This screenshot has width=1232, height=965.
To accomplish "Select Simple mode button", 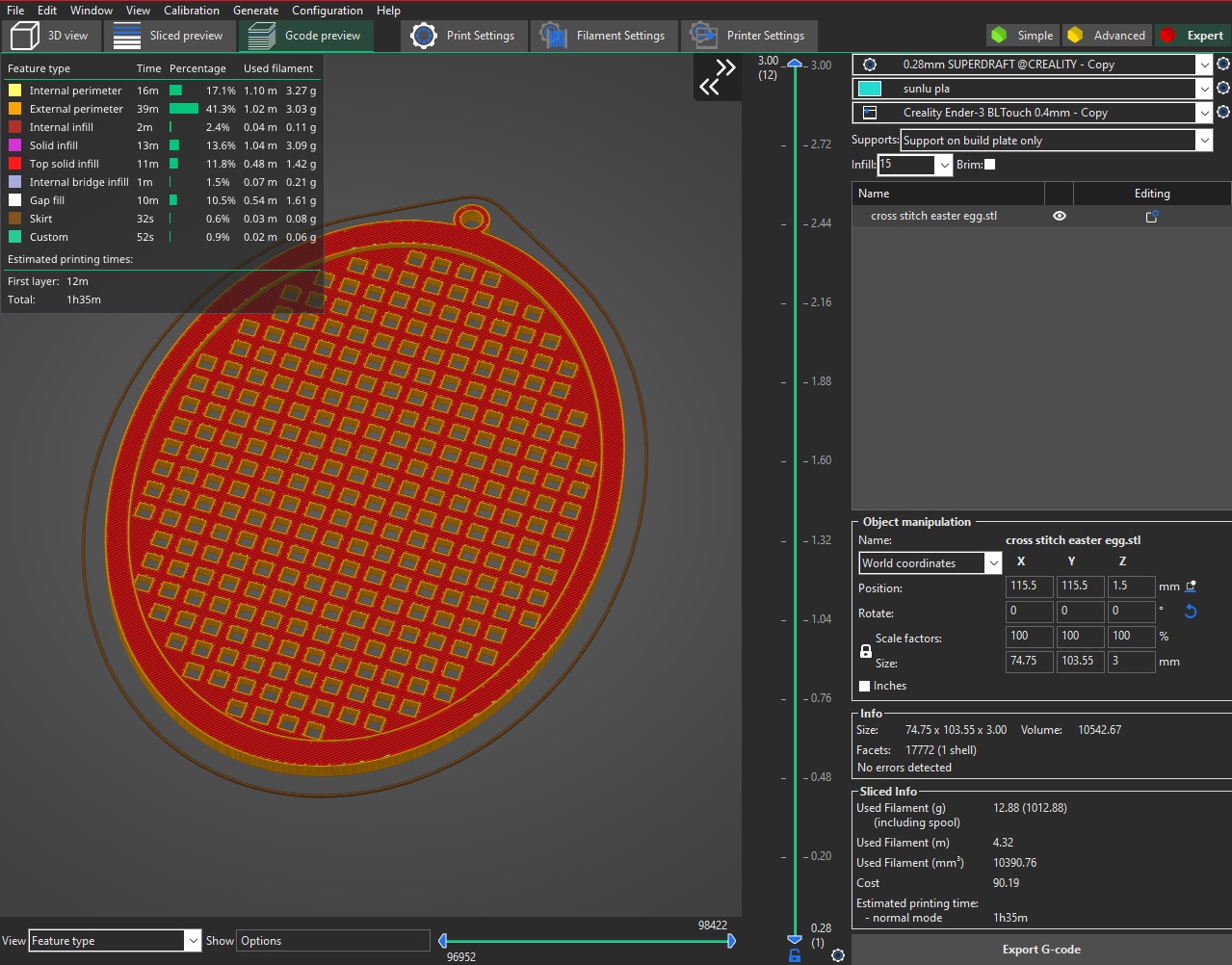I will (1023, 35).
